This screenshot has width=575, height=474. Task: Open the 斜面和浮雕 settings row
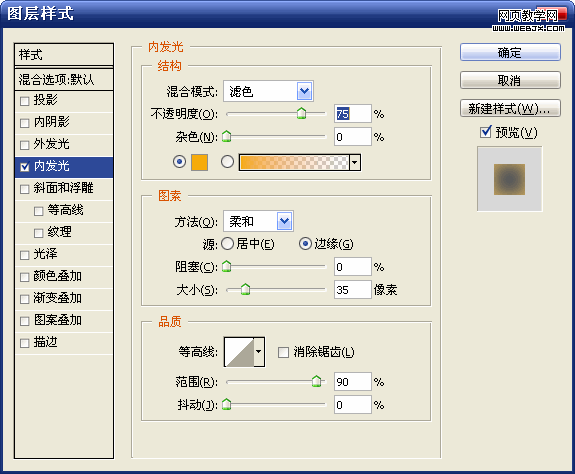coord(64,189)
